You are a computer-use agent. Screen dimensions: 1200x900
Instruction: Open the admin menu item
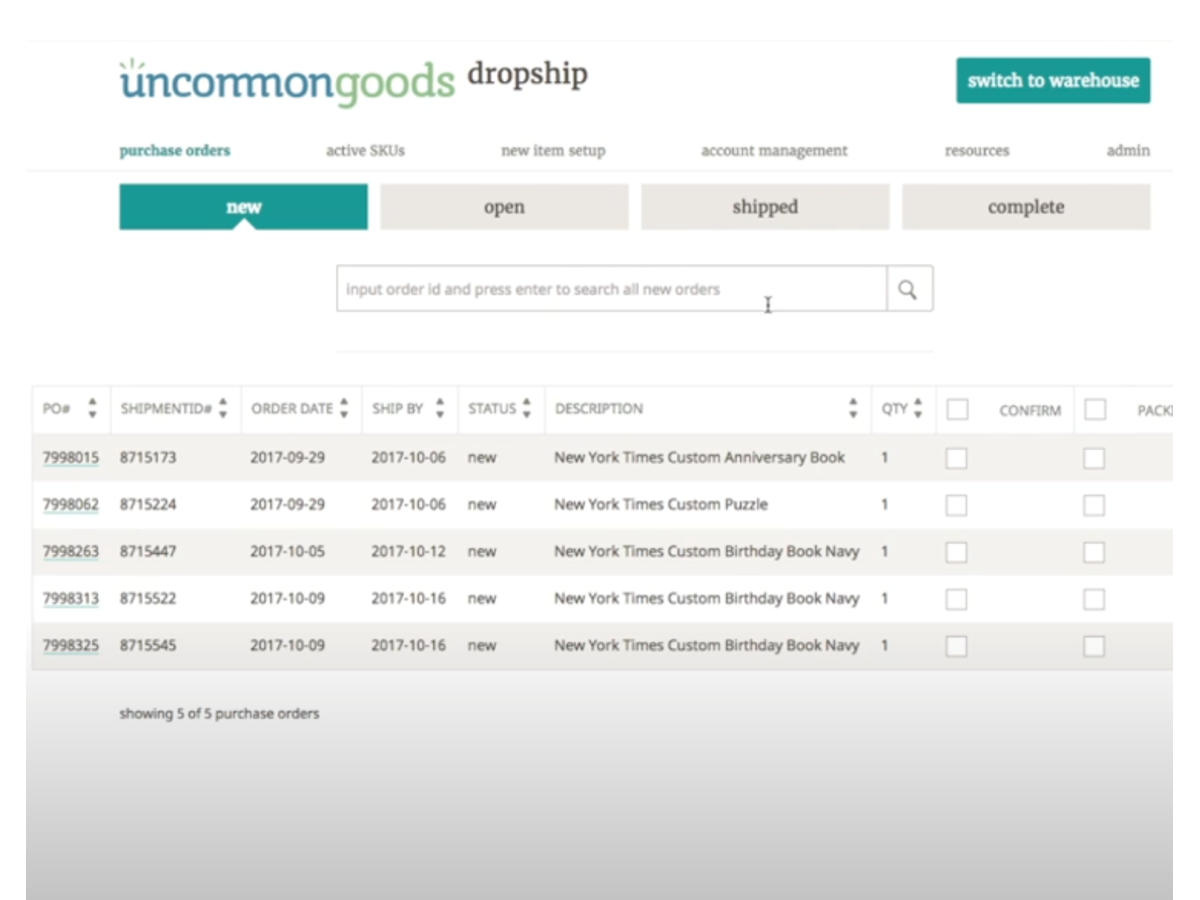click(x=1128, y=151)
